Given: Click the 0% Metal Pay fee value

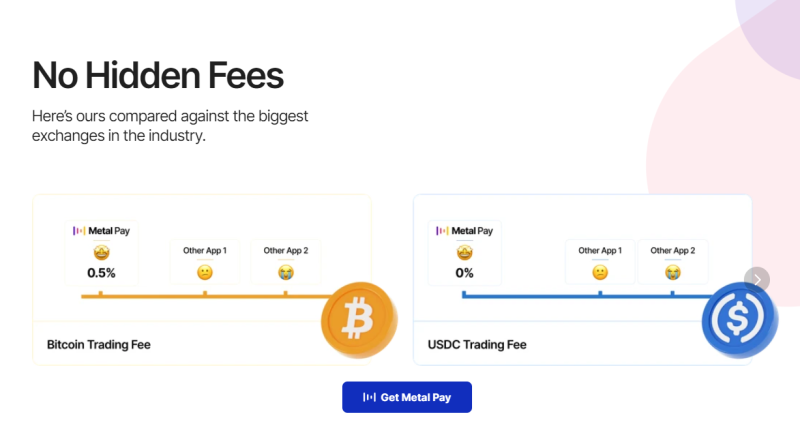Looking at the screenshot, I should [464, 273].
